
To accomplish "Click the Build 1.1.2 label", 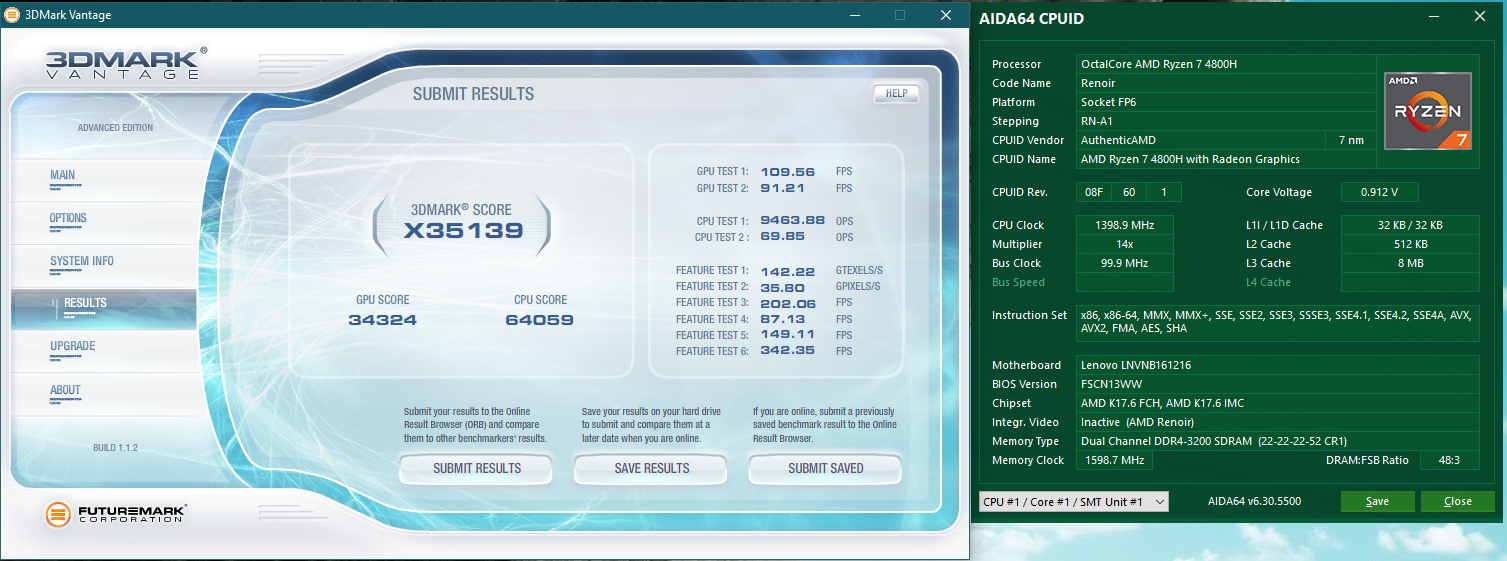I will [115, 448].
